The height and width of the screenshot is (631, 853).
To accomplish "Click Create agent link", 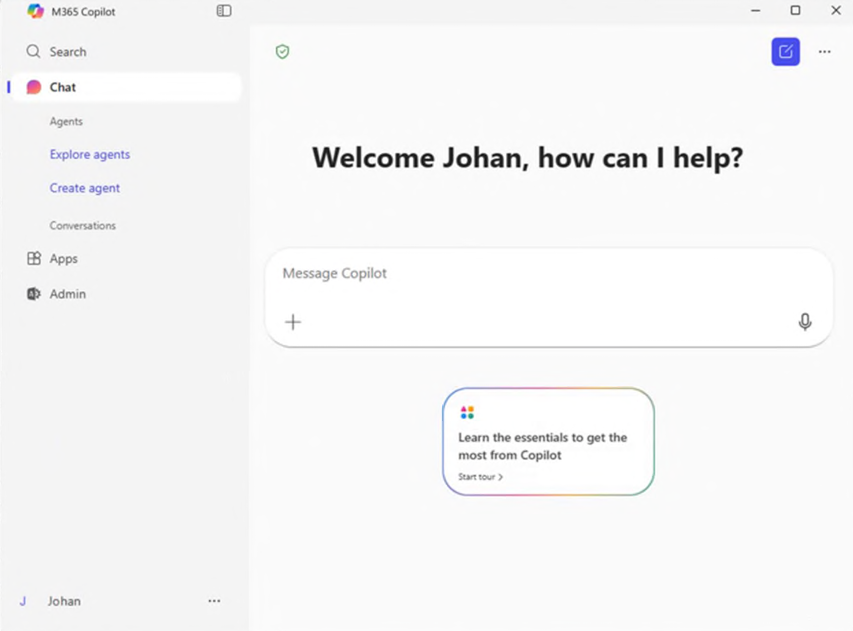I will [84, 188].
